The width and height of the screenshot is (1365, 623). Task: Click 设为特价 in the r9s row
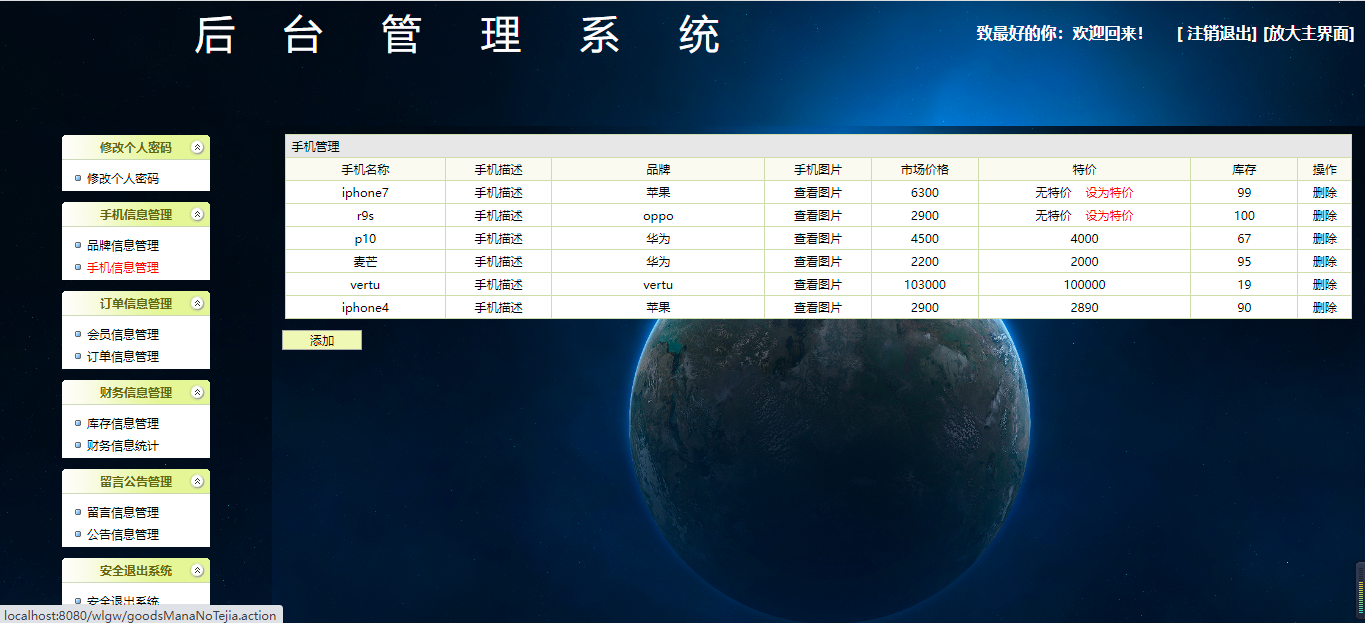[1109, 215]
